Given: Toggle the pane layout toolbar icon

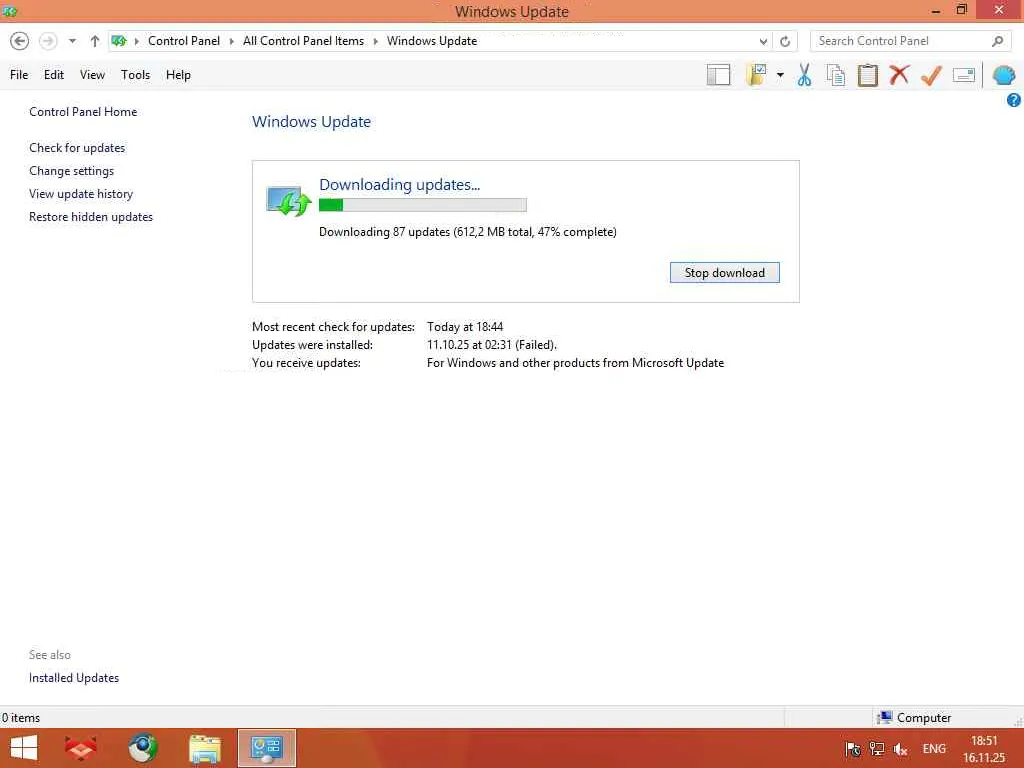Looking at the screenshot, I should point(718,75).
